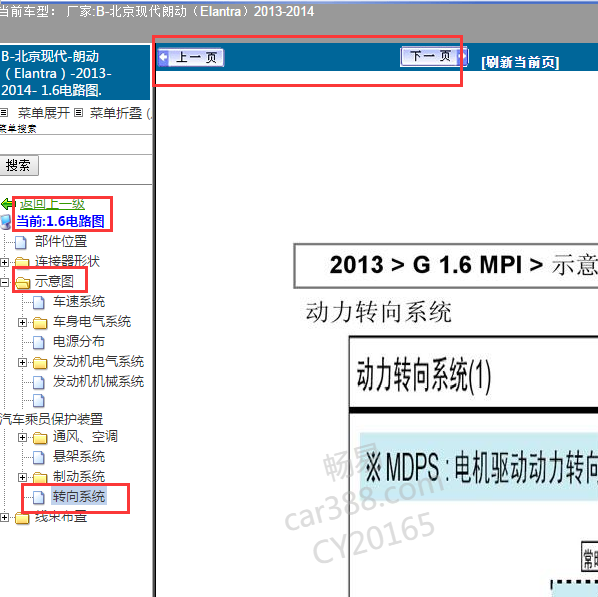This screenshot has height=597, width=598.
Task: Click the page icon next to 悬架系统
Action: pos(39,457)
